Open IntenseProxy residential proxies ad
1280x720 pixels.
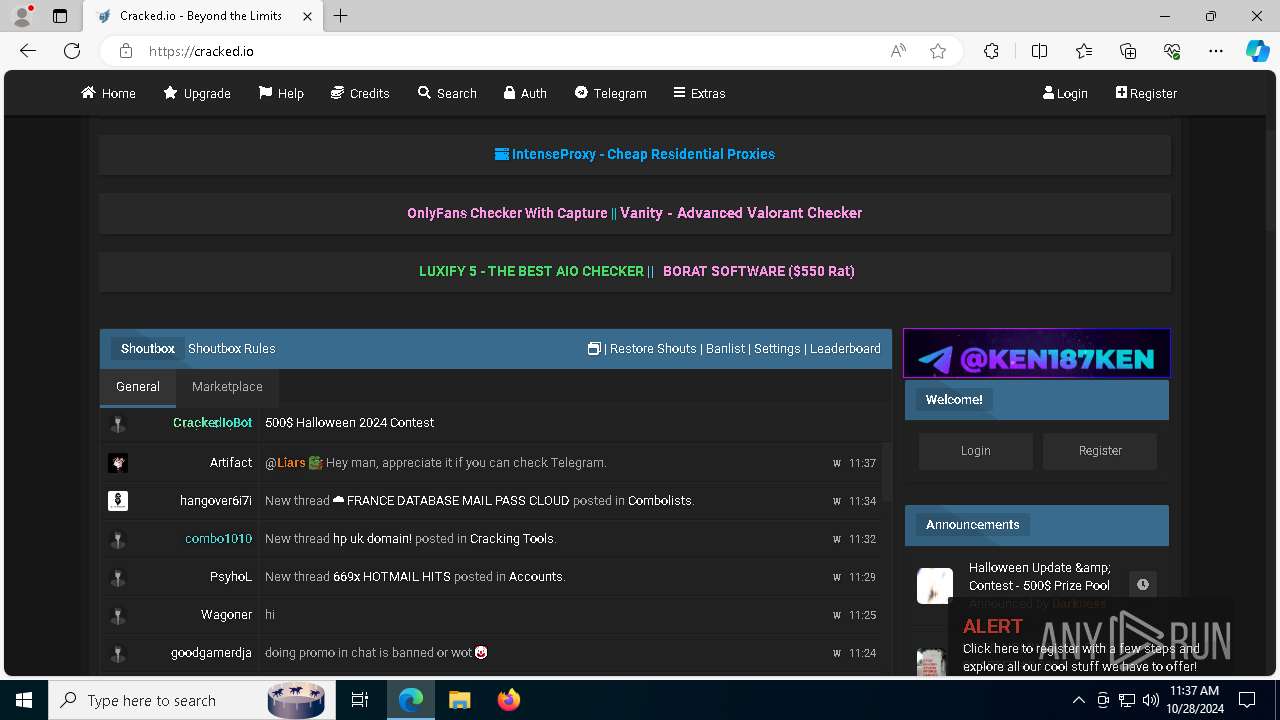635,154
